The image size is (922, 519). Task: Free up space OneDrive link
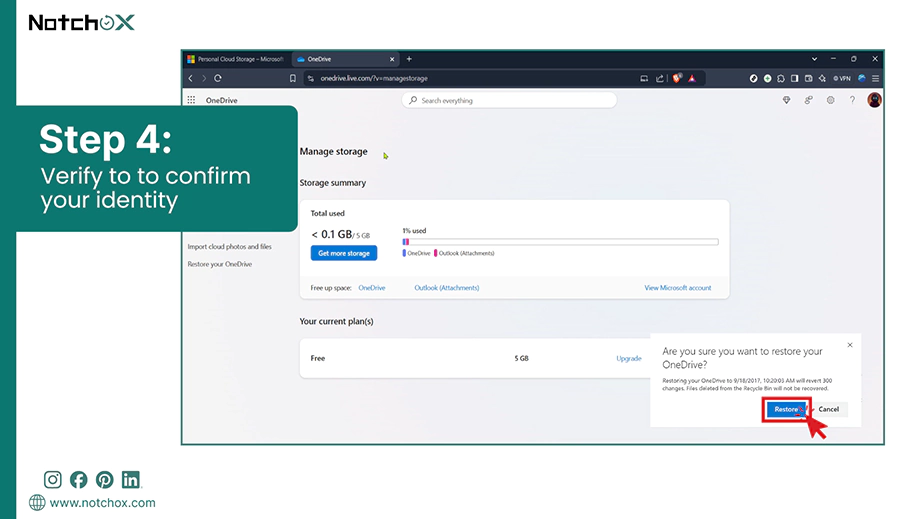(x=372, y=287)
